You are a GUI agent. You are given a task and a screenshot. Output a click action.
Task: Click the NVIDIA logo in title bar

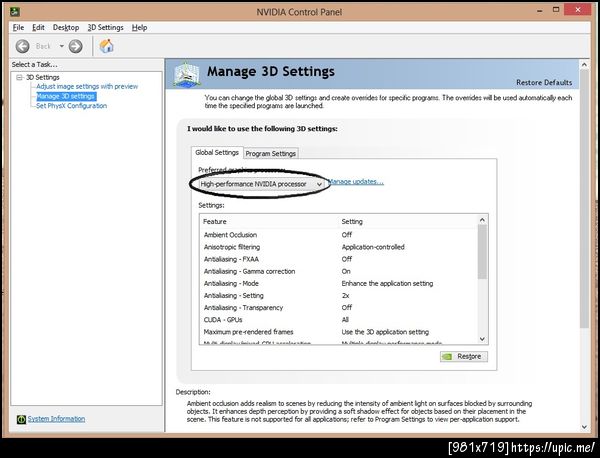[x=15, y=11]
